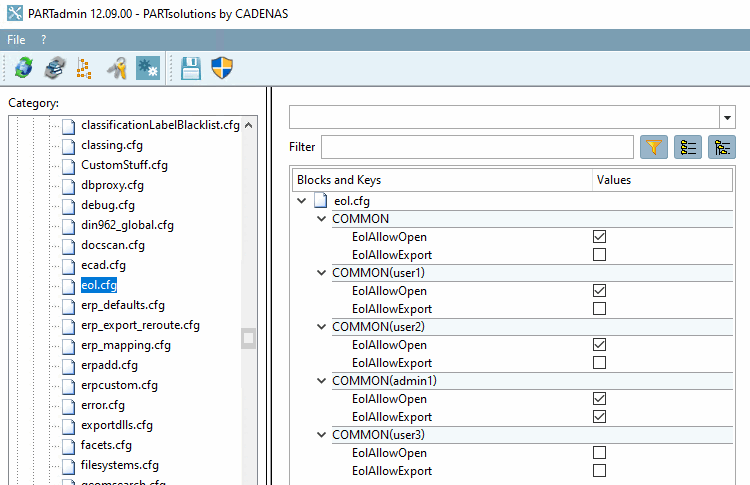This screenshot has height=485, width=750.
Task: Select the gears configuration toolbar icon
Action: tap(148, 68)
